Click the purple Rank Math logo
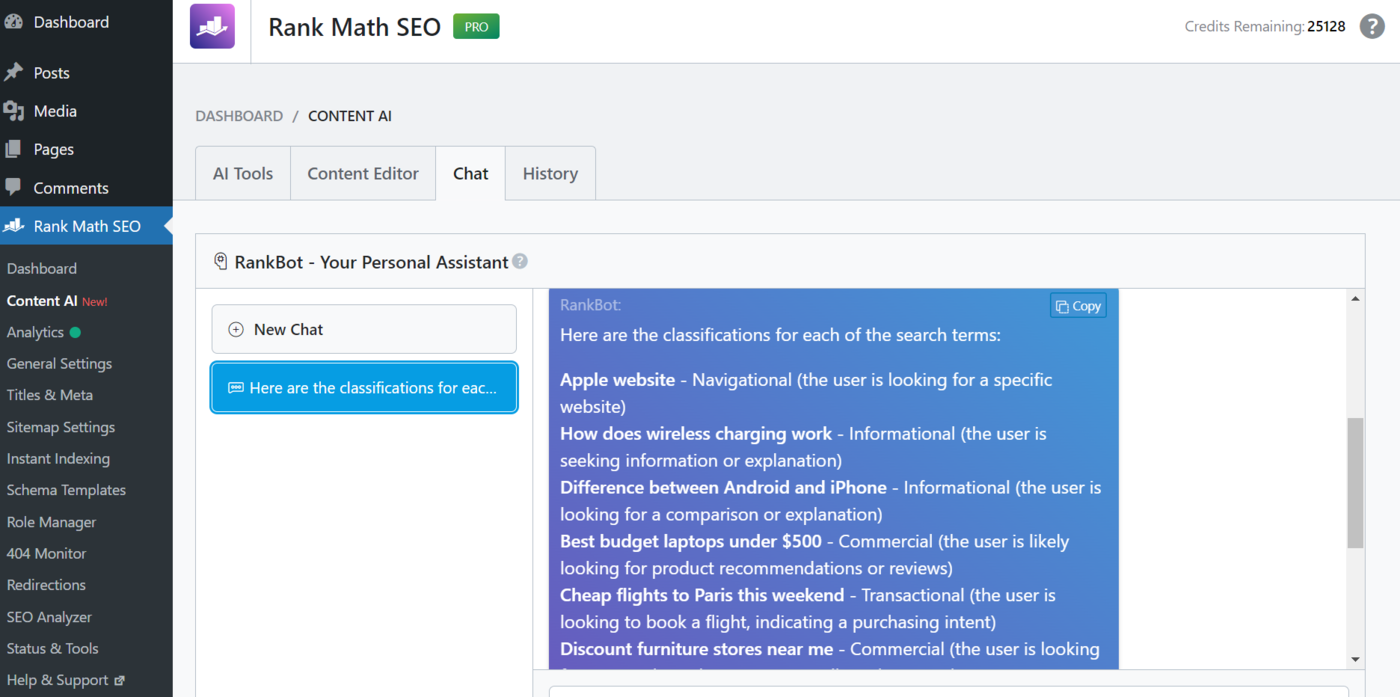Screen dimensions: 1400x697 (x=212, y=27)
